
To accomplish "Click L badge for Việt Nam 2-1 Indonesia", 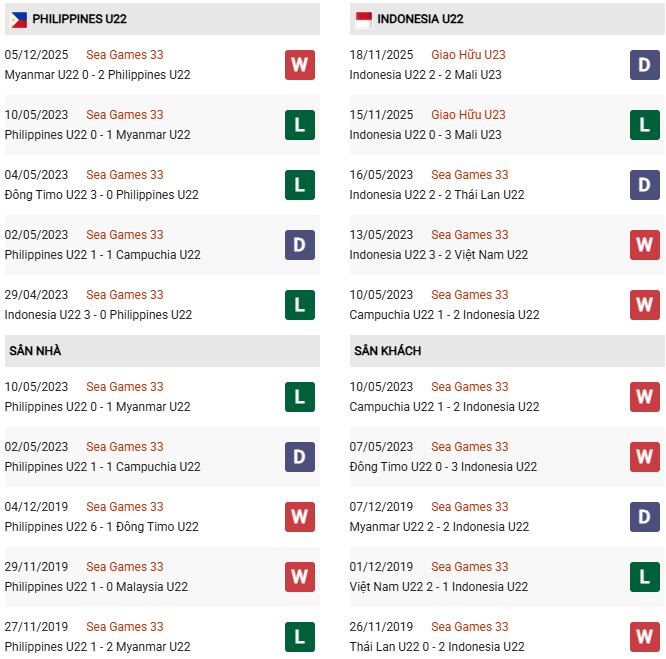I will pyautogui.click(x=645, y=577).
